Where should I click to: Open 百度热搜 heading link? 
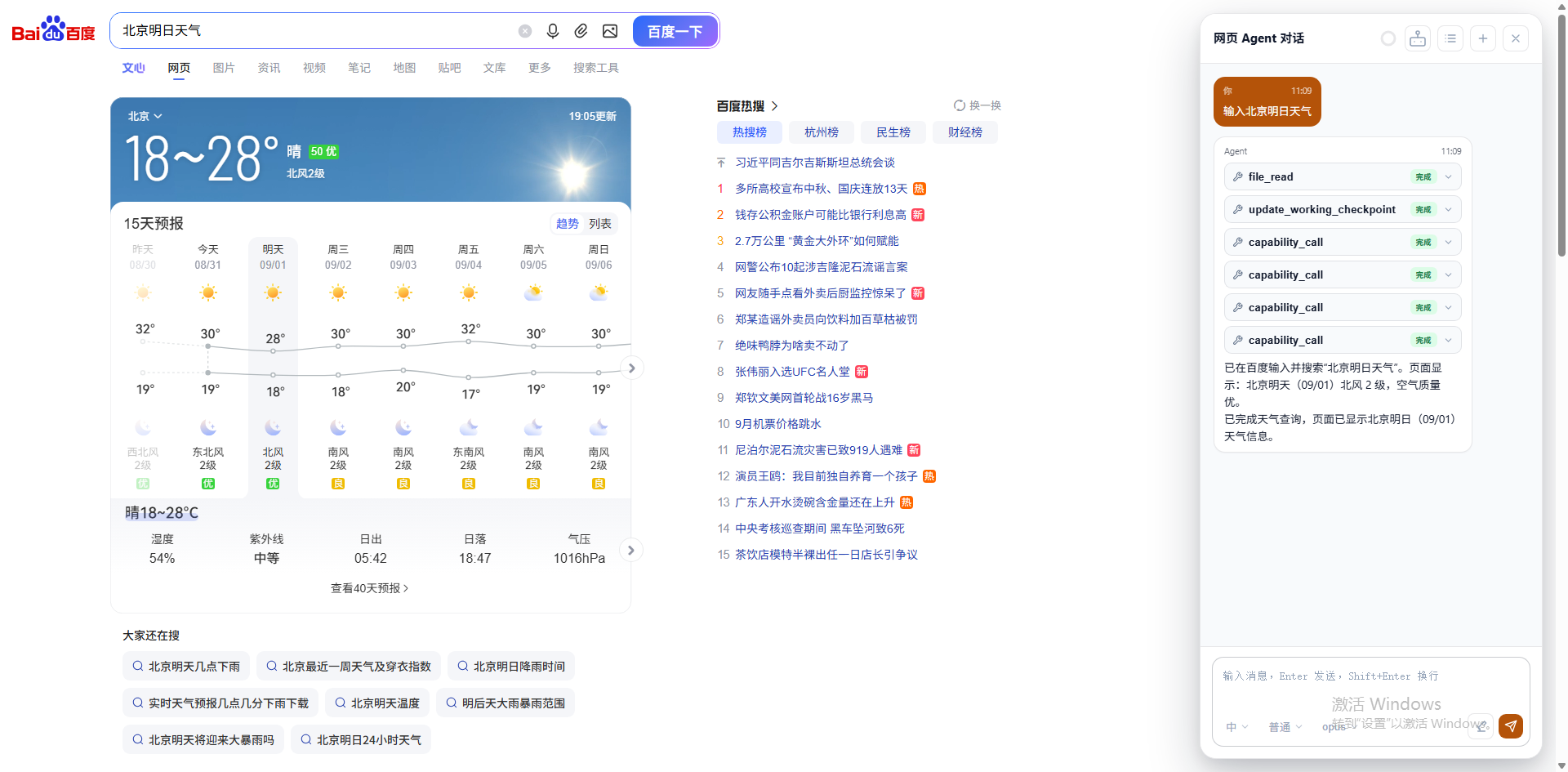click(x=746, y=106)
